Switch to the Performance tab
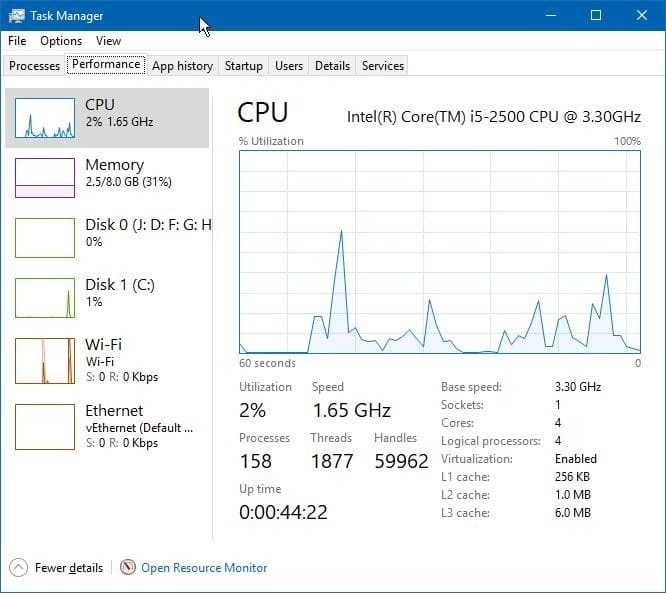This screenshot has width=666, height=593. tap(106, 64)
